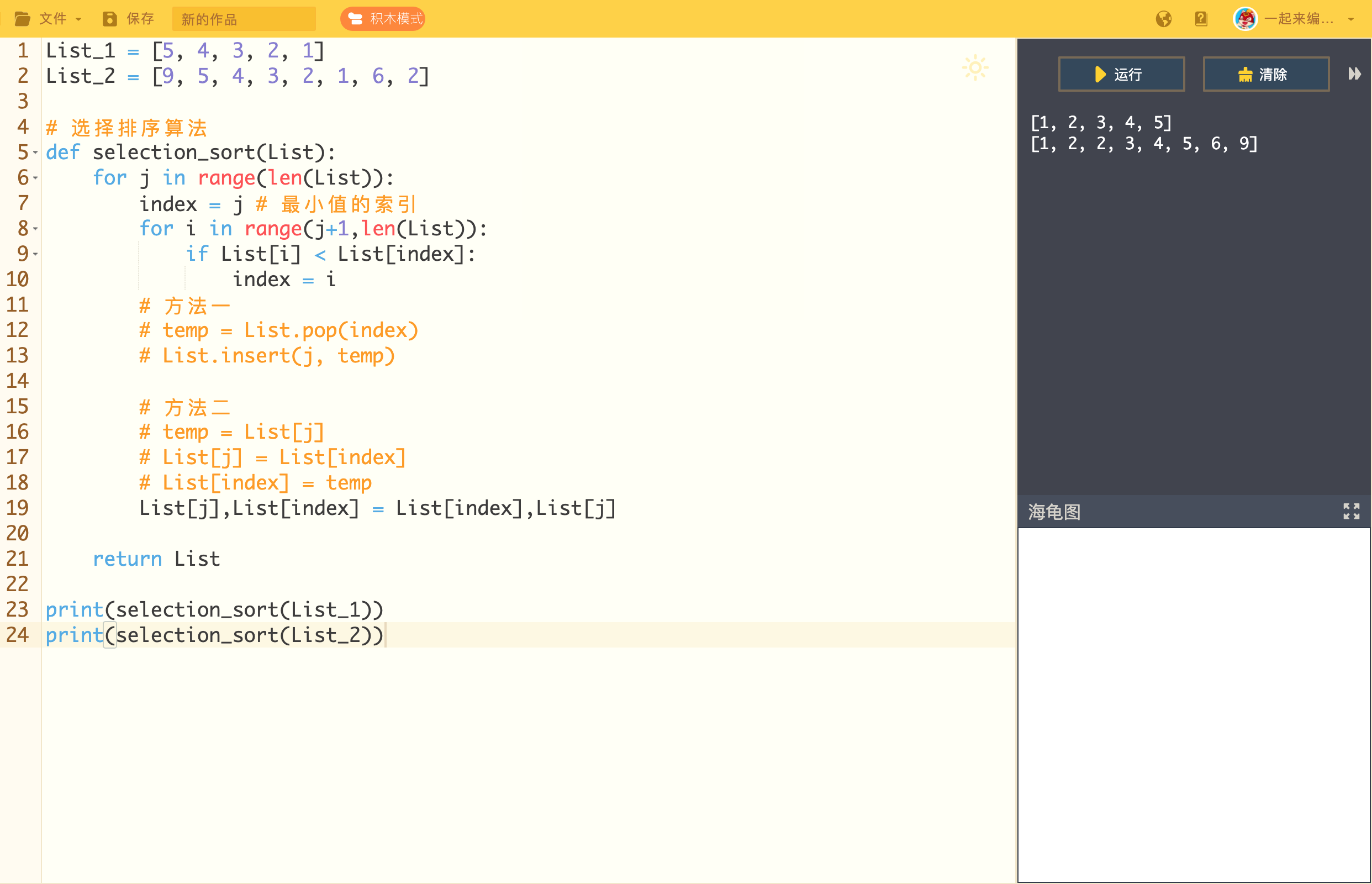Expand the 海龟图 turtle canvas fullscreen
This screenshot has height=884, width=1372.
click(x=1352, y=511)
